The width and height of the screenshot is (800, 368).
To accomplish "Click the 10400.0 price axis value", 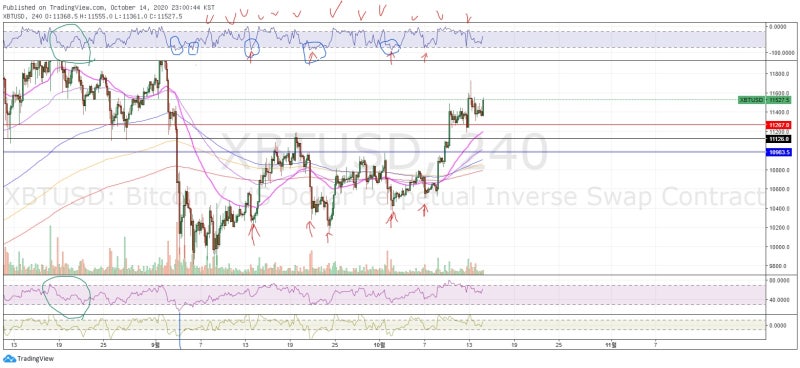I will (779, 209).
